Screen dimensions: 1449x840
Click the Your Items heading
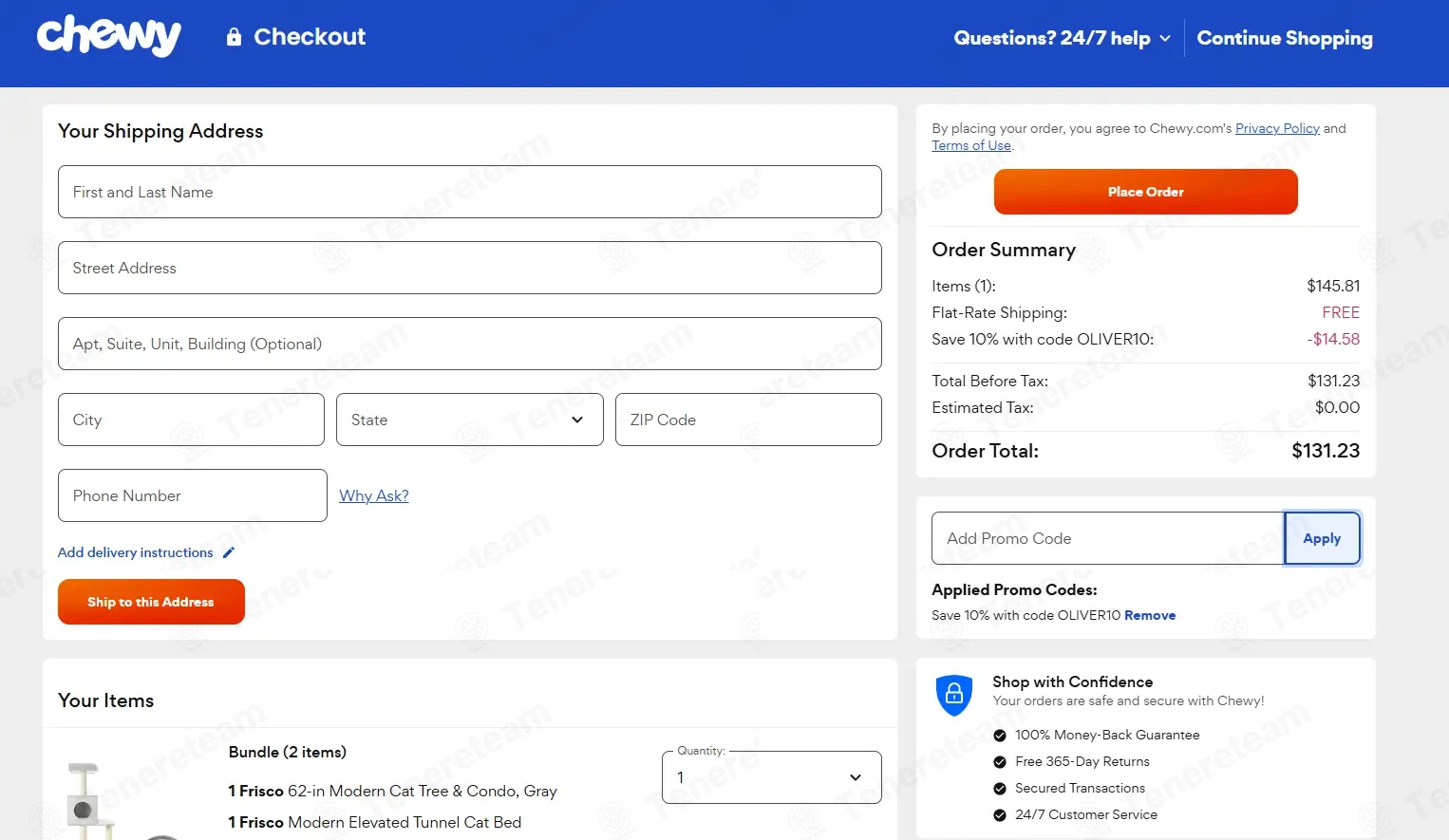tap(105, 700)
